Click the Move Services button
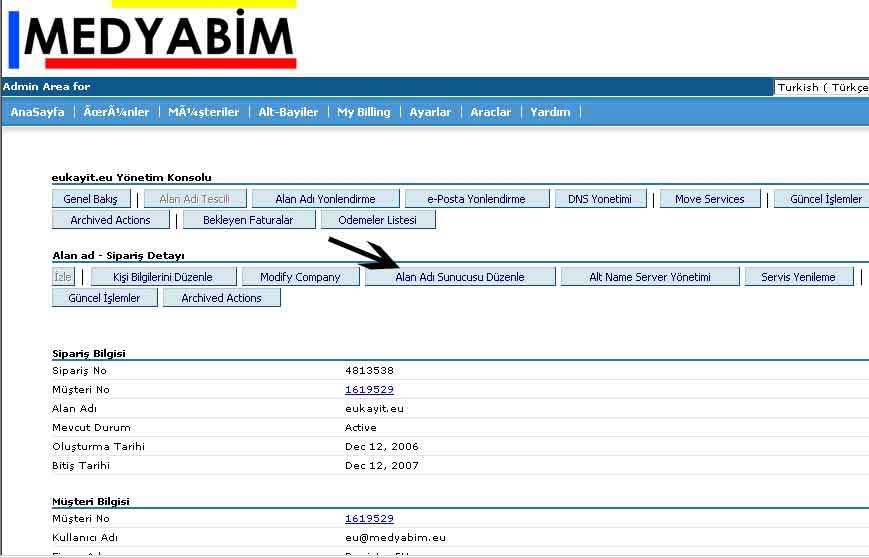Screen dimensions: 869x558 (709, 199)
